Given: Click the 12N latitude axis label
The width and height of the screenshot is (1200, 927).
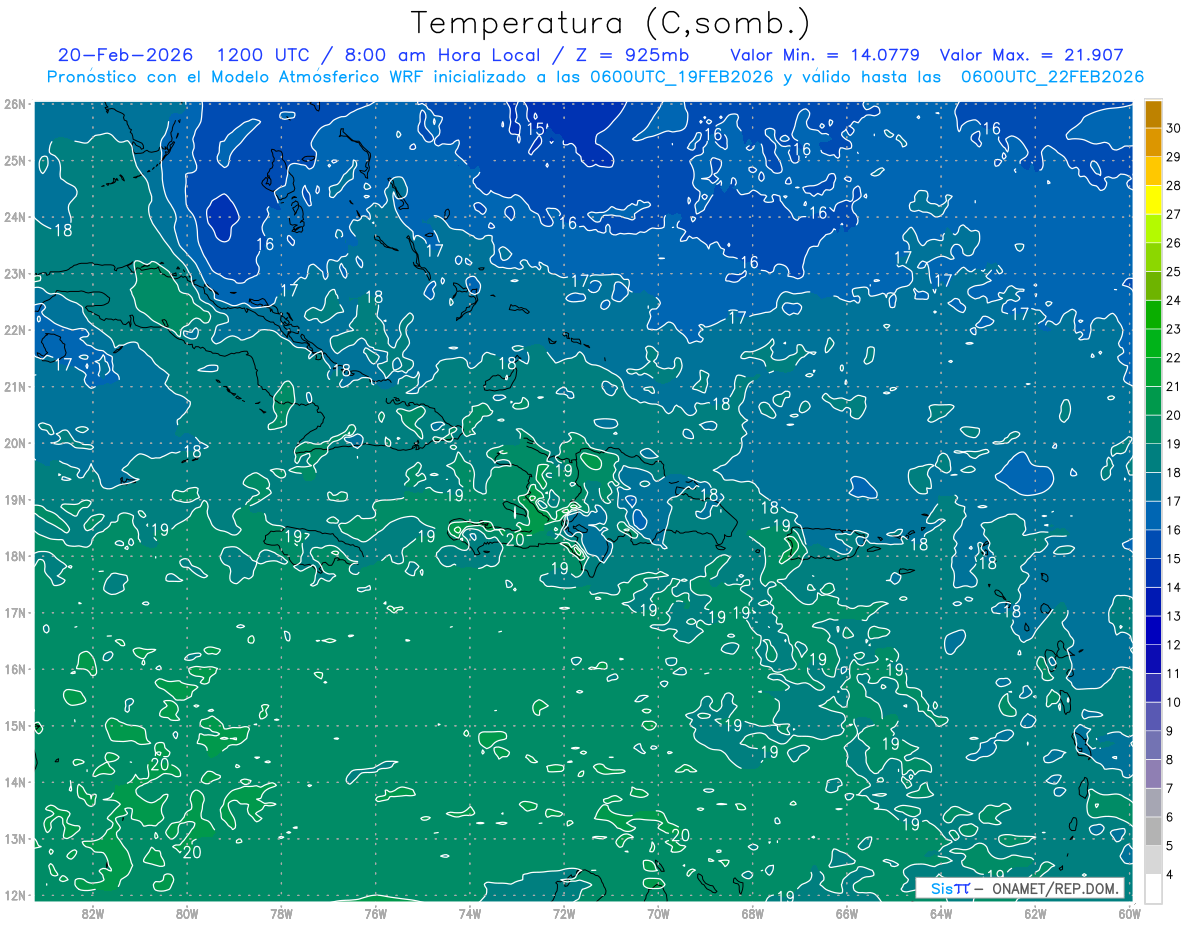Looking at the screenshot, I should (14, 895).
